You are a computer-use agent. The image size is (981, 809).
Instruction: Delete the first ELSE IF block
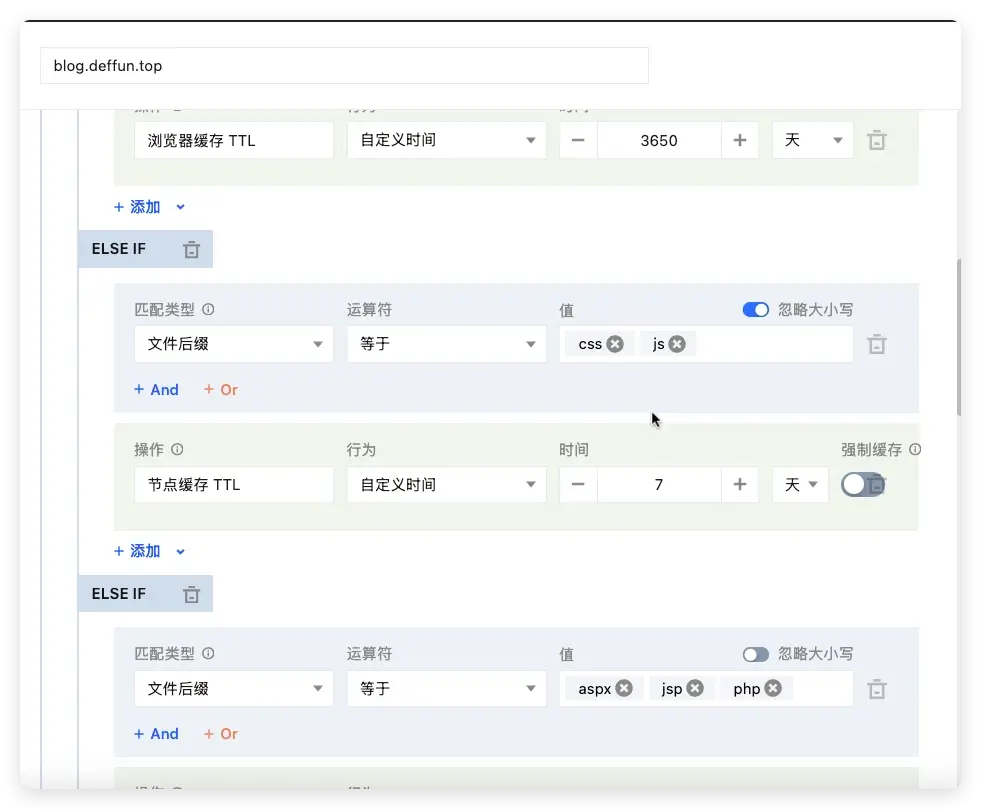point(191,249)
